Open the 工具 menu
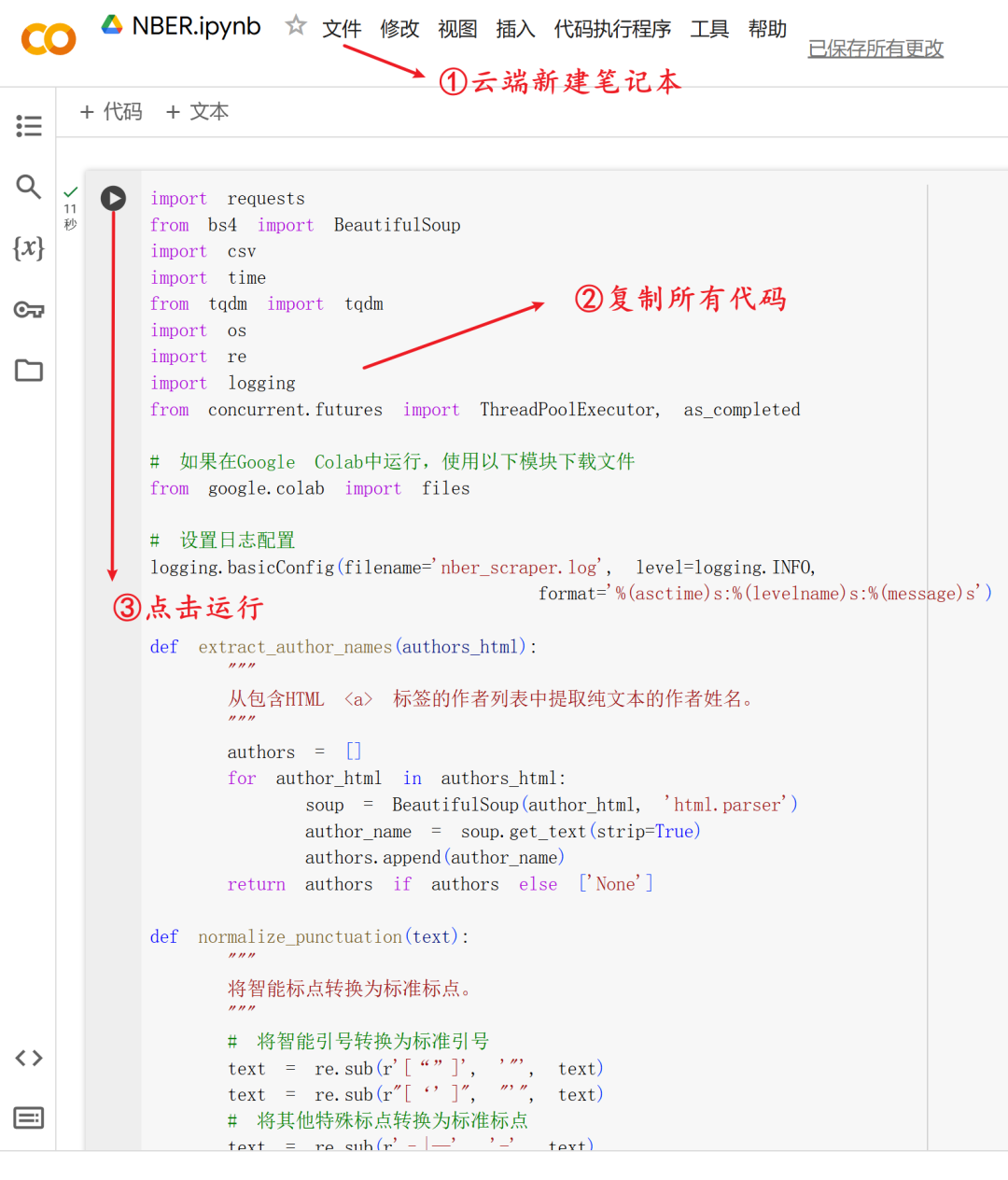 point(709,29)
